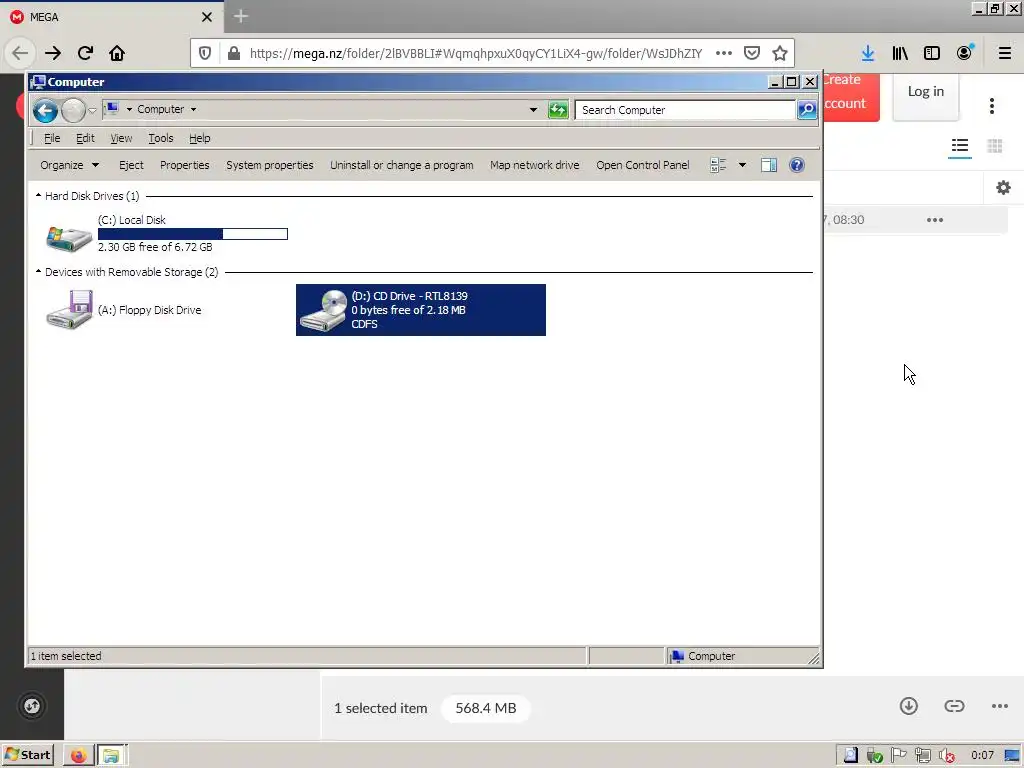This screenshot has height=768, width=1024.
Task: Open address bar history dropdown
Action: [534, 110]
